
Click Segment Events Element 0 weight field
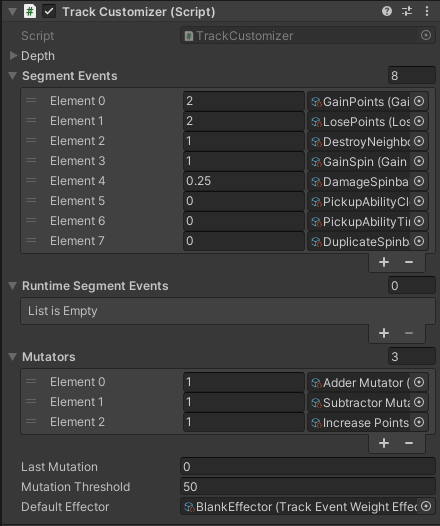pyautogui.click(x=244, y=101)
